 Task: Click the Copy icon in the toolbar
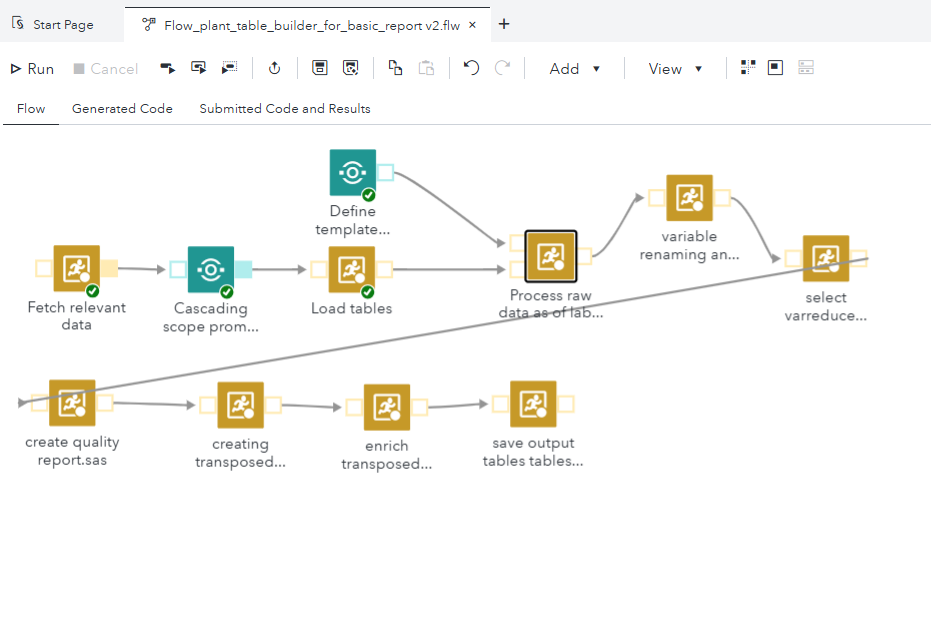pyautogui.click(x=394, y=67)
